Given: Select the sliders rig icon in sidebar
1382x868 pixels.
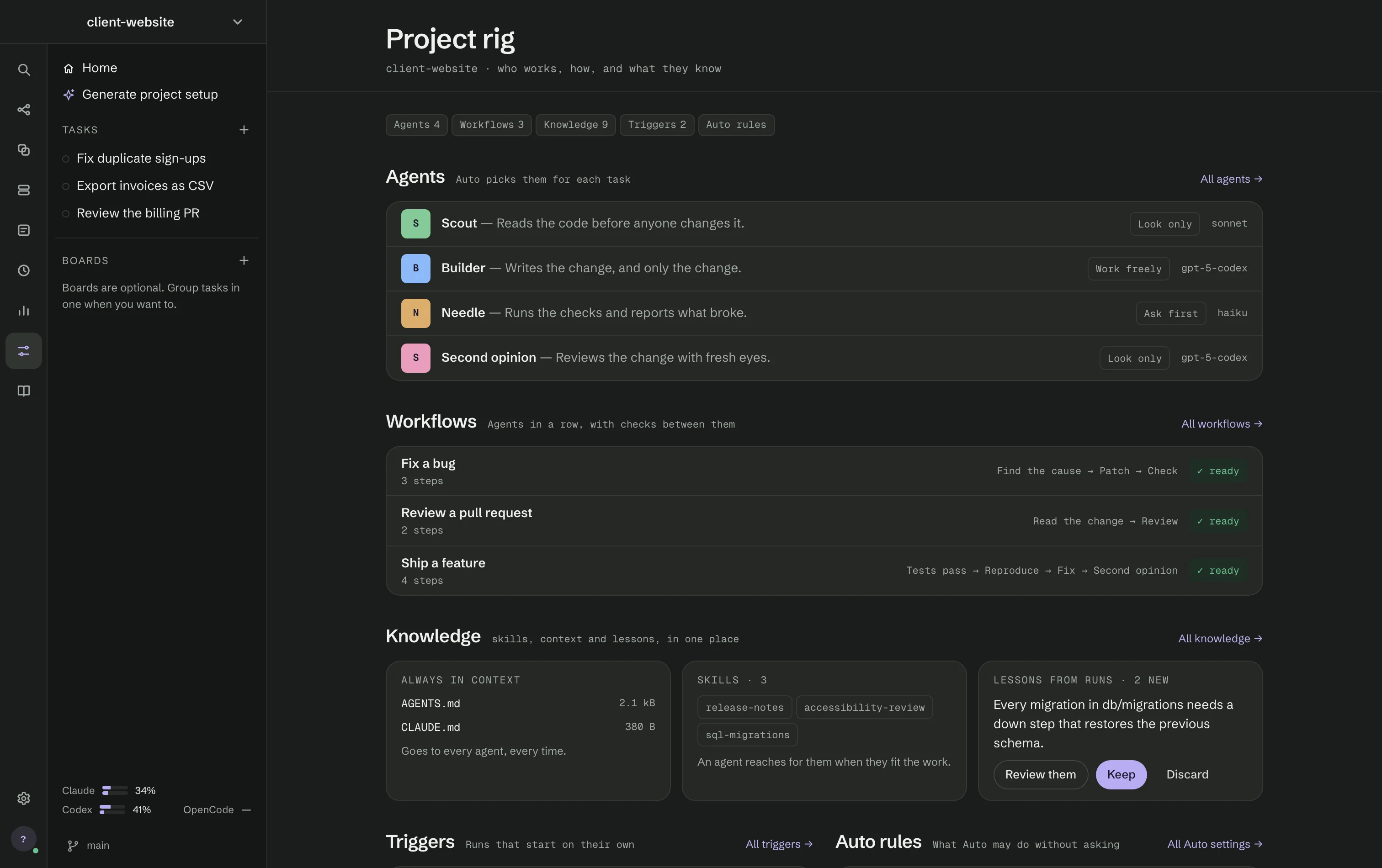Looking at the screenshot, I should tap(23, 350).
